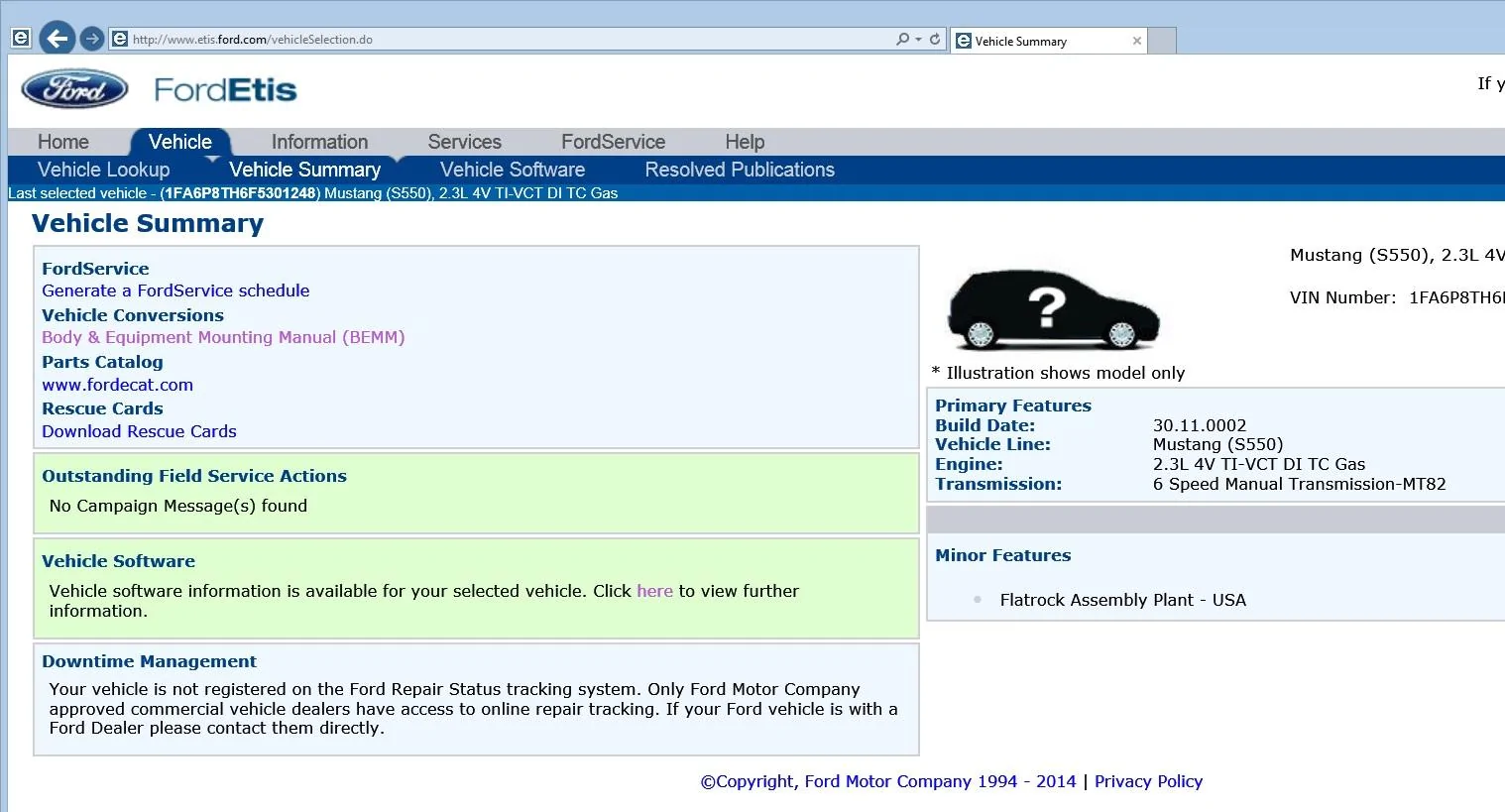Screen dimensions: 1505x812
Task: Click the page icon in the address bar
Action: coord(120,40)
